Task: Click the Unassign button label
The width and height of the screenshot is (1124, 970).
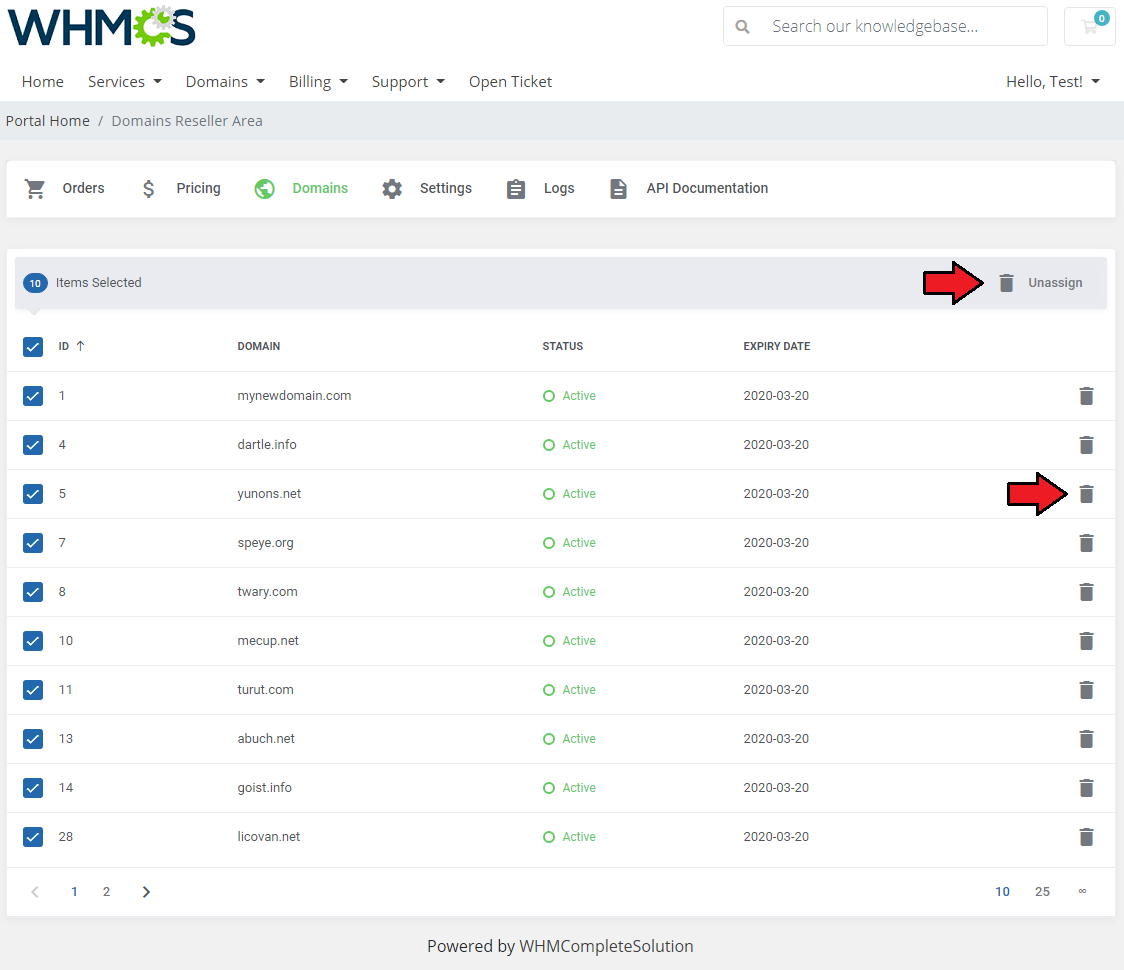Action: (x=1055, y=283)
